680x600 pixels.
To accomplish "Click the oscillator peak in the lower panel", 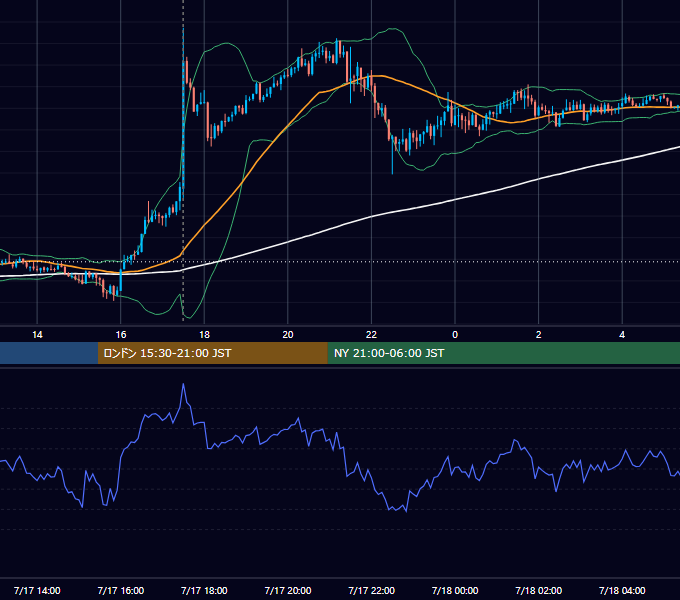I will coord(183,384).
